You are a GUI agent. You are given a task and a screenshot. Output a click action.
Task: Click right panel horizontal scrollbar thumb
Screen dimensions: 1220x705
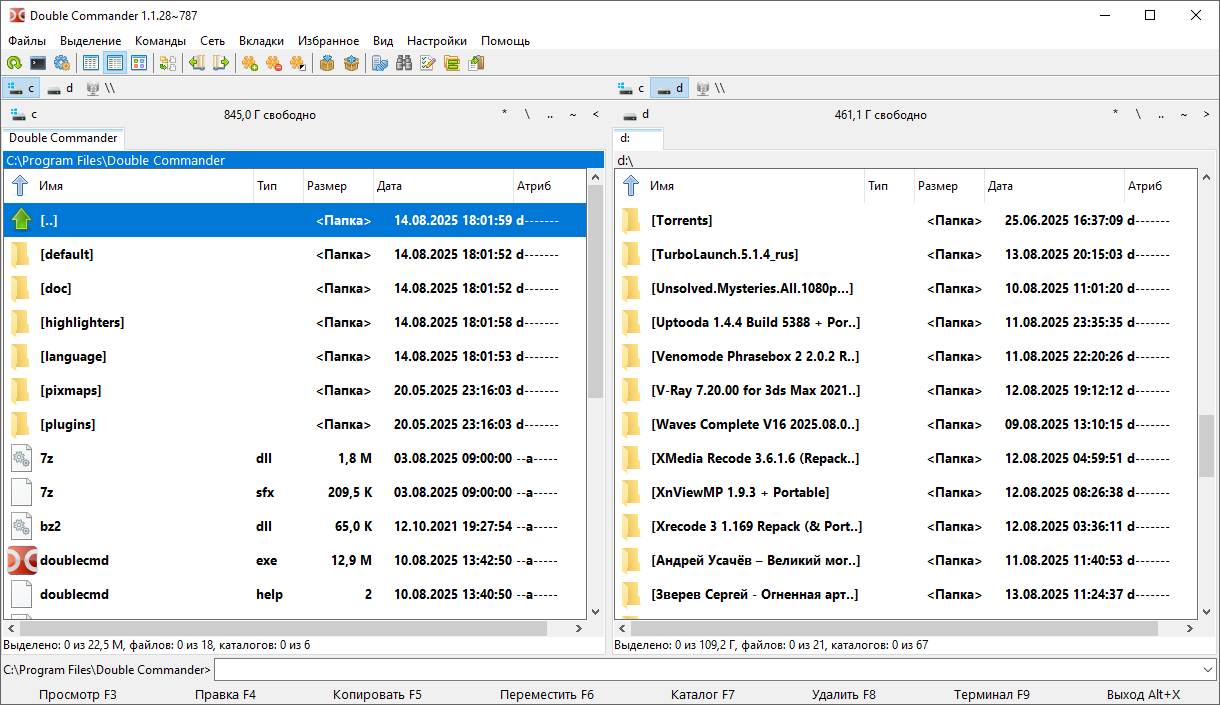(896, 628)
